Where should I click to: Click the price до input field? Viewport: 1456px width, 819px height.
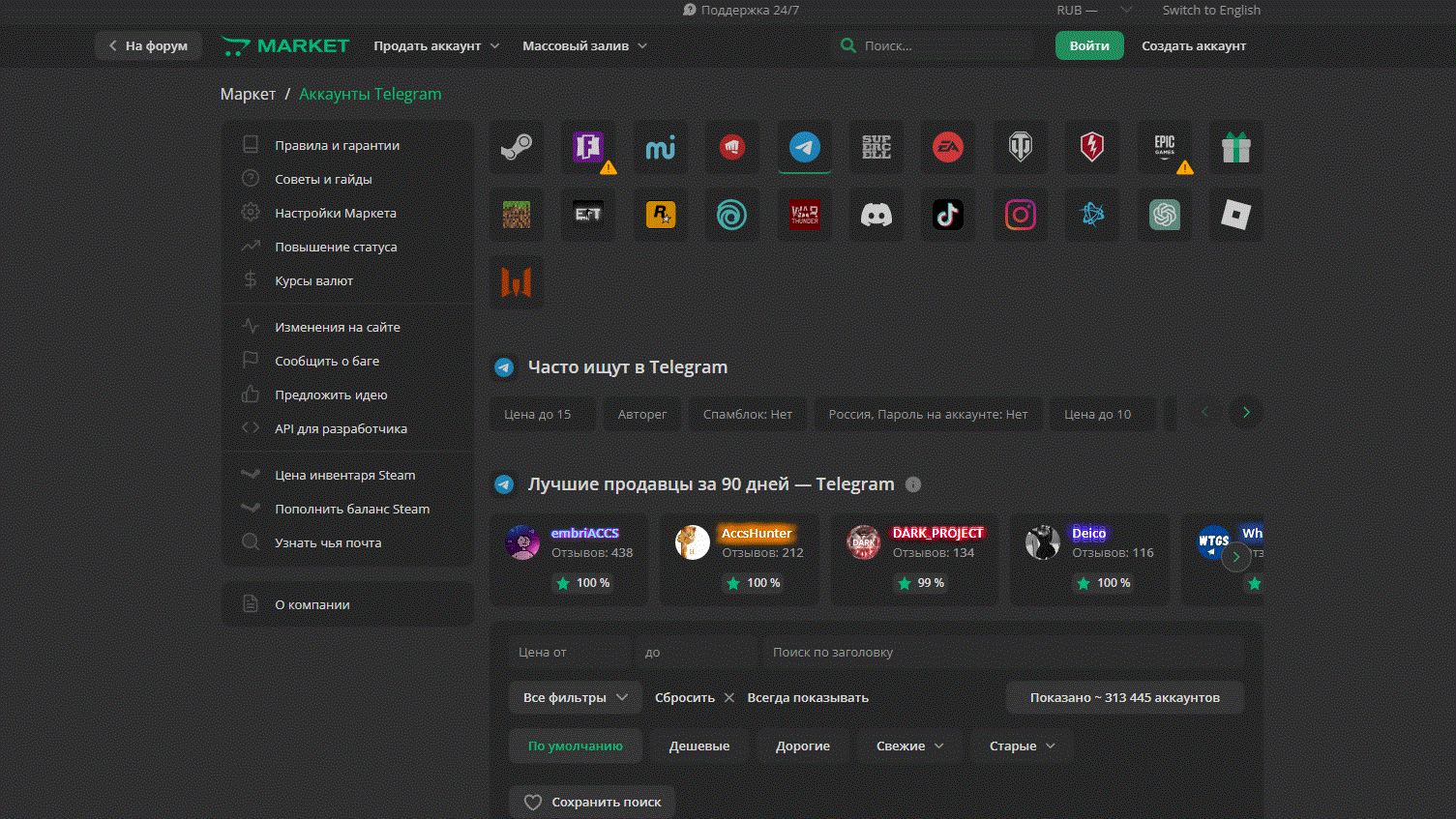point(696,652)
